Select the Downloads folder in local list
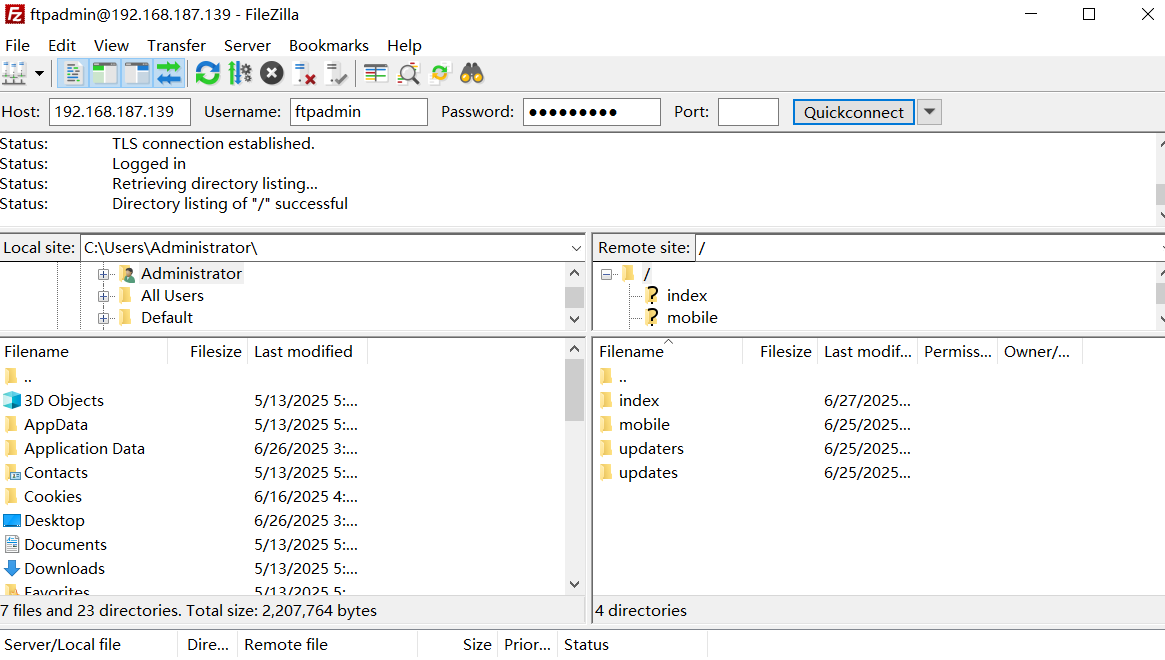 point(65,569)
